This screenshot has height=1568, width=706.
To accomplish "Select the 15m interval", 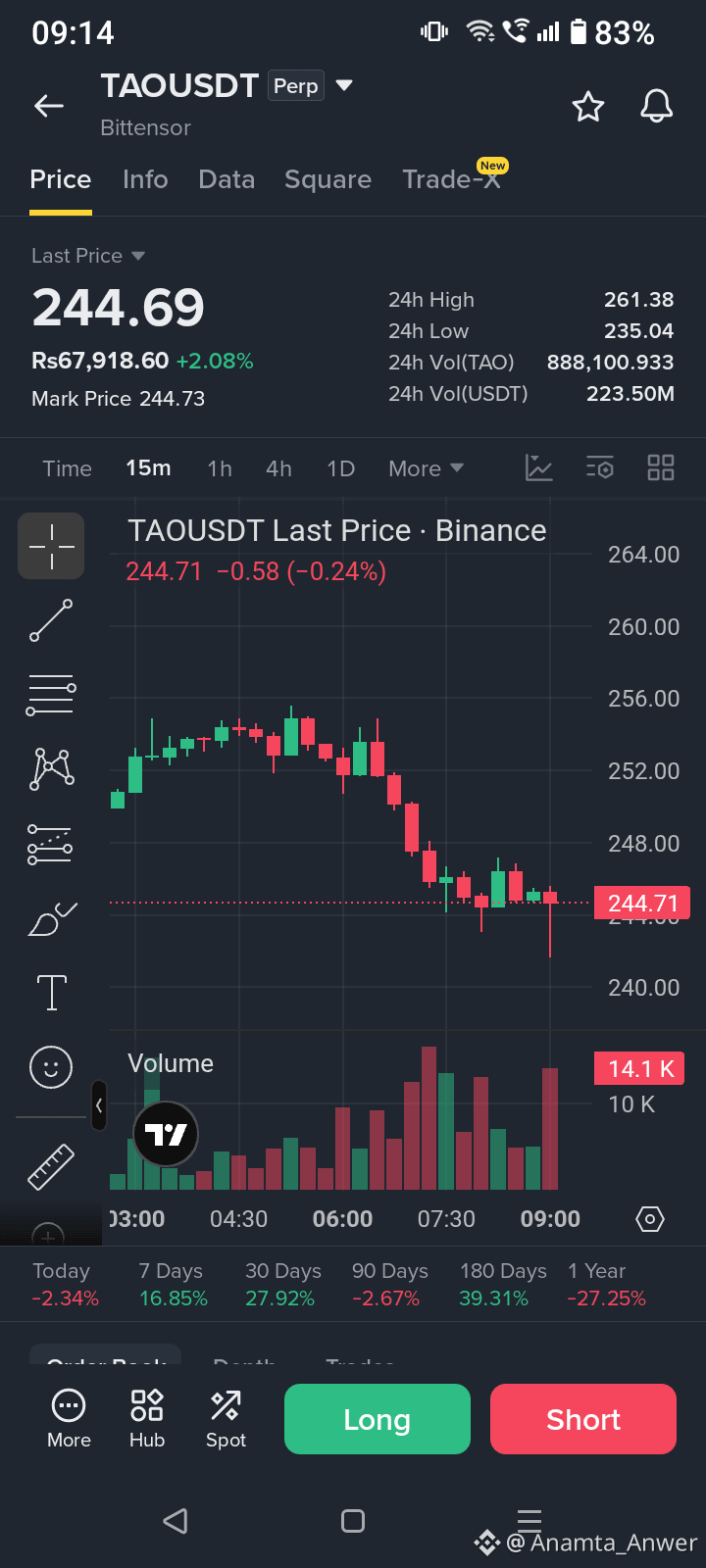I will pyautogui.click(x=148, y=468).
